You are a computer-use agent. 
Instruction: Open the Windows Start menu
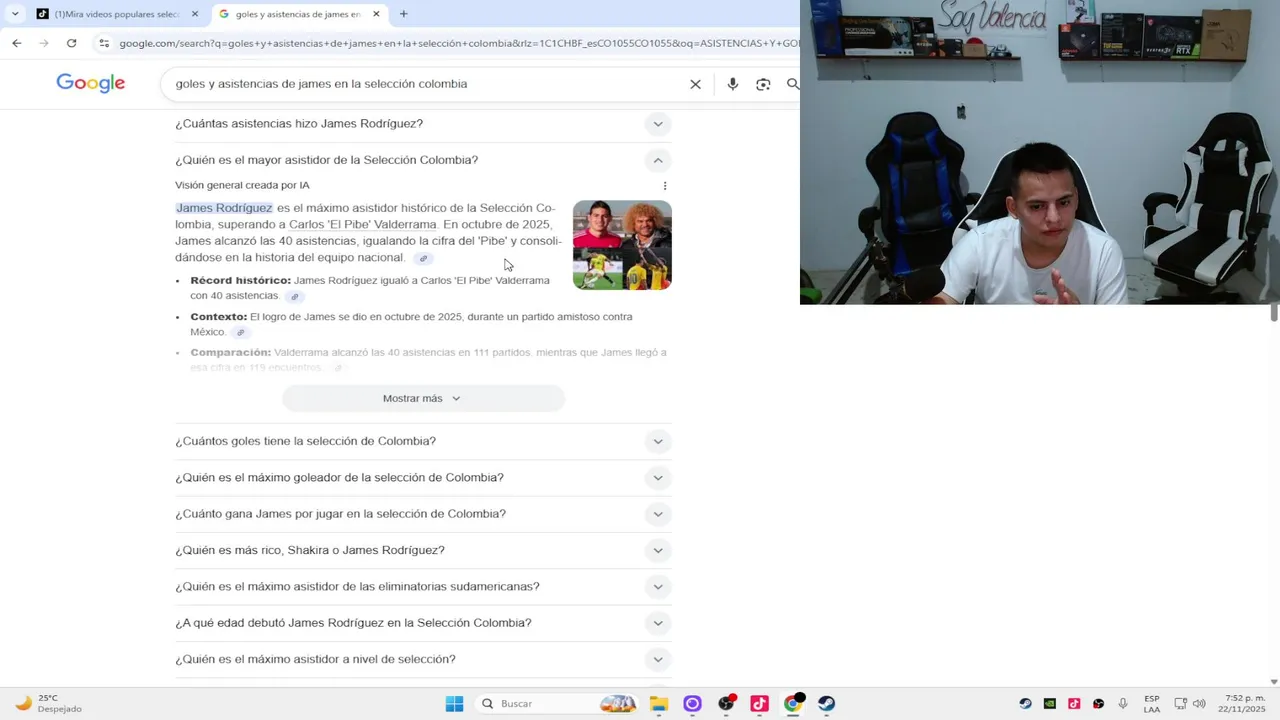454,704
